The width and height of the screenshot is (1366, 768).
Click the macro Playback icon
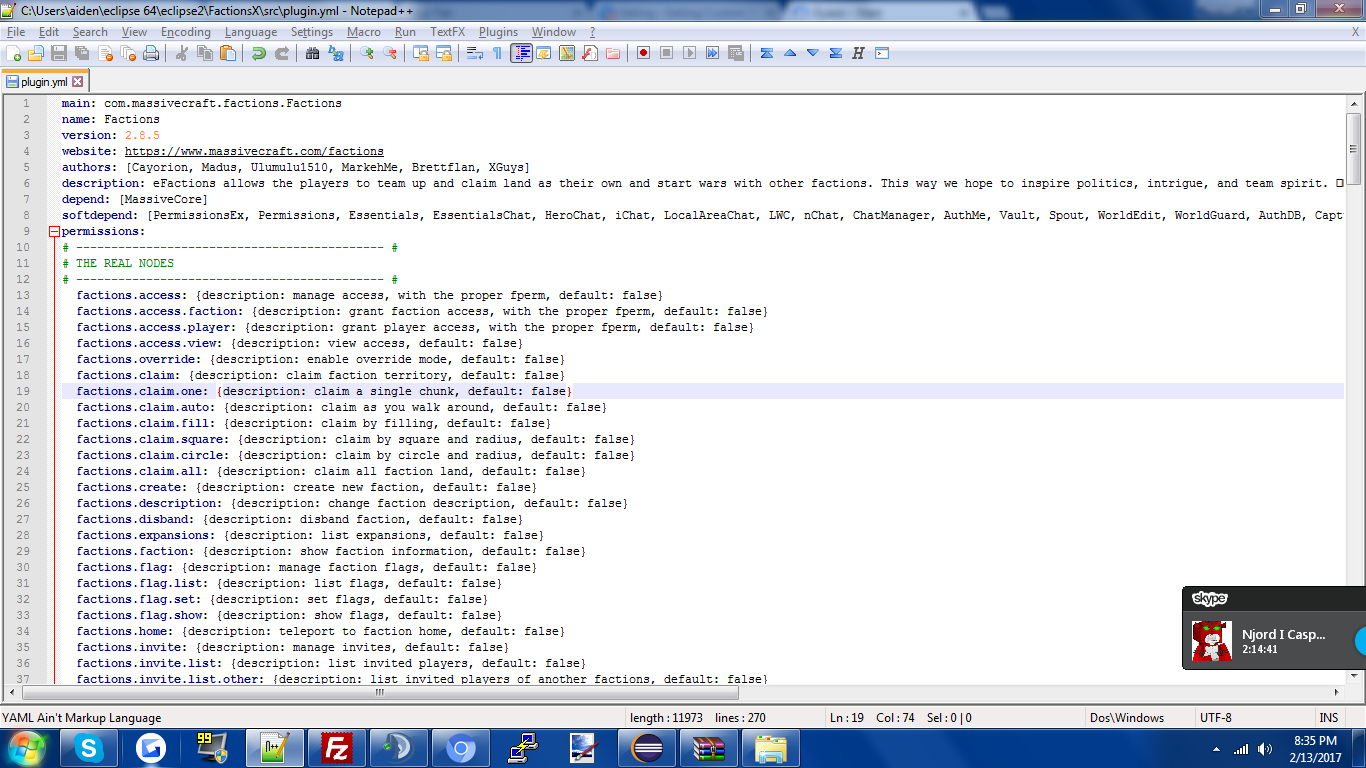(690, 53)
